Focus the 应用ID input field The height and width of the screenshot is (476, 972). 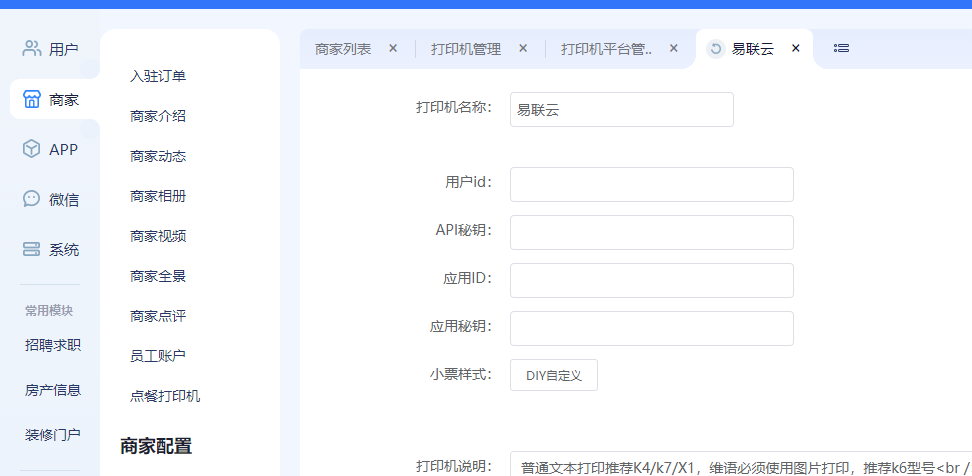coord(652,280)
